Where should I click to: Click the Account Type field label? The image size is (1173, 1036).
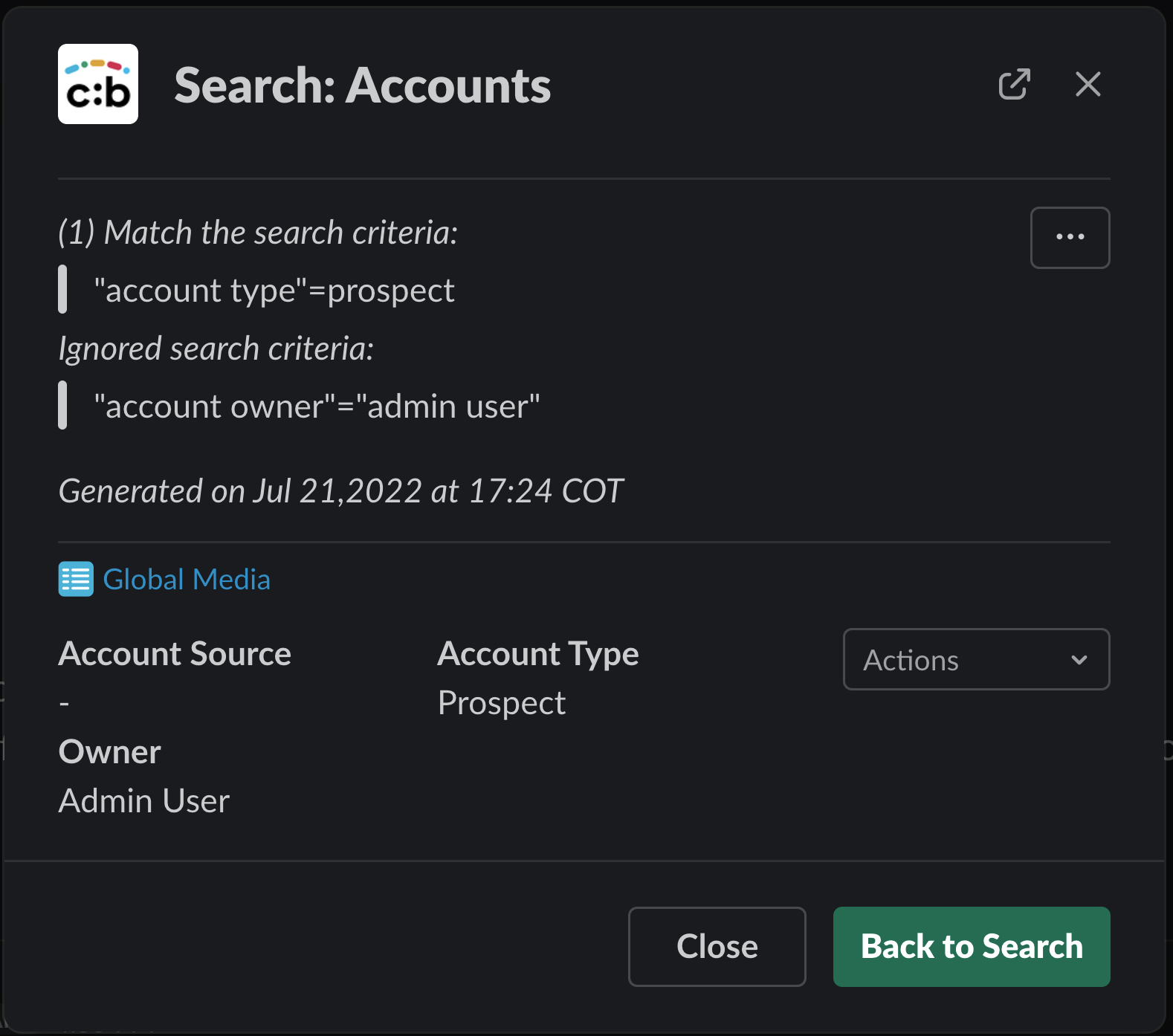coord(538,654)
